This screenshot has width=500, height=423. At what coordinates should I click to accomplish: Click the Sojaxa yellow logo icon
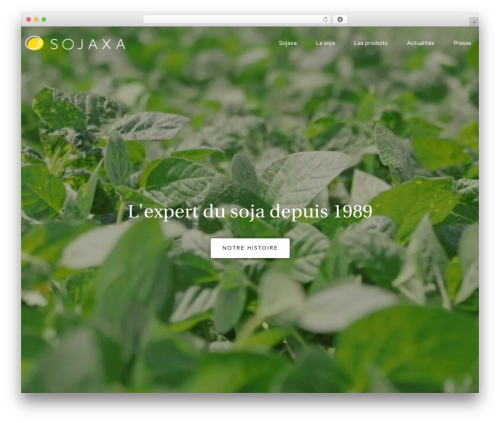[34, 43]
